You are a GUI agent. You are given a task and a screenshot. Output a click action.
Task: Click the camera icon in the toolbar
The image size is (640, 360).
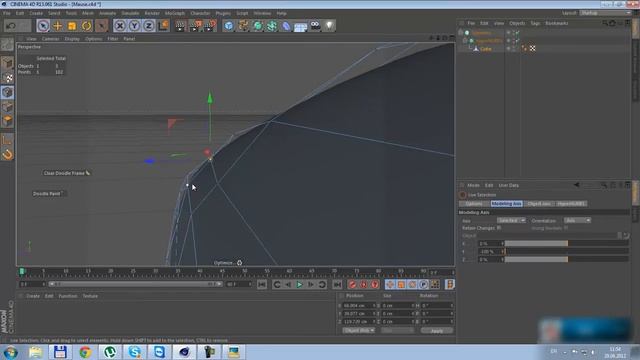(x=315, y=26)
